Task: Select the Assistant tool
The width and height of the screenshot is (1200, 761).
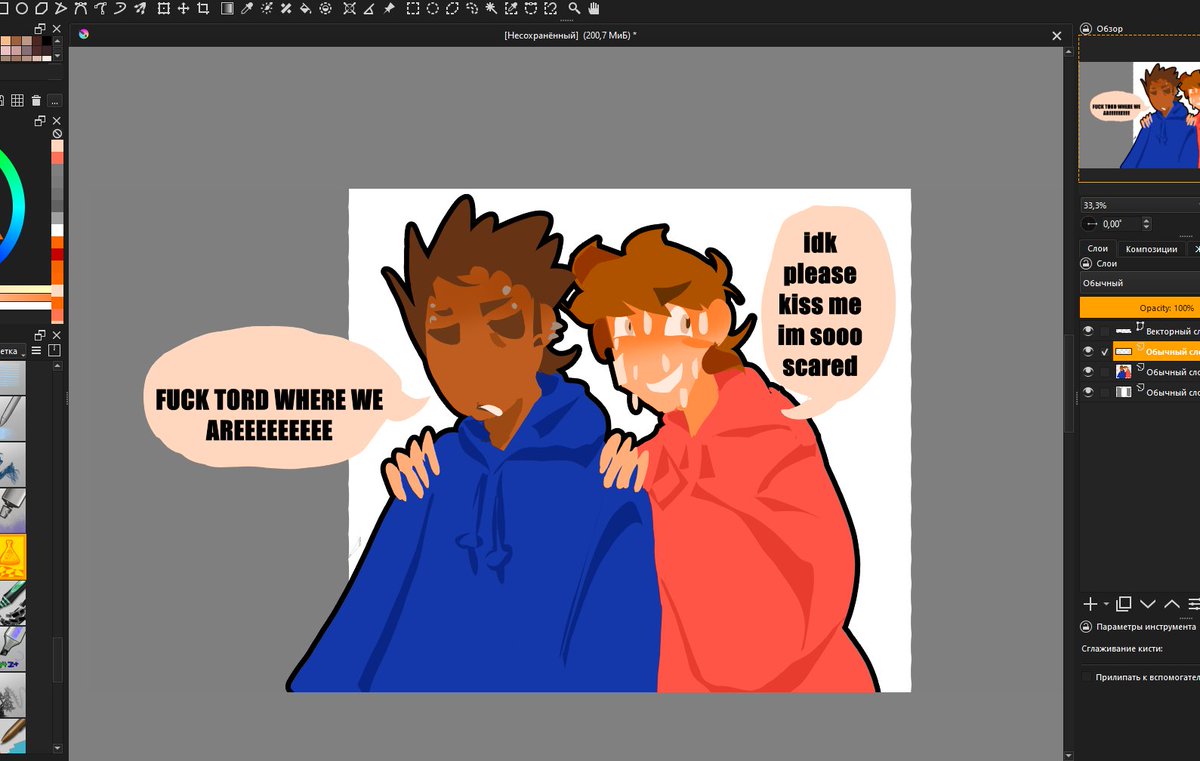Action: click(x=349, y=8)
